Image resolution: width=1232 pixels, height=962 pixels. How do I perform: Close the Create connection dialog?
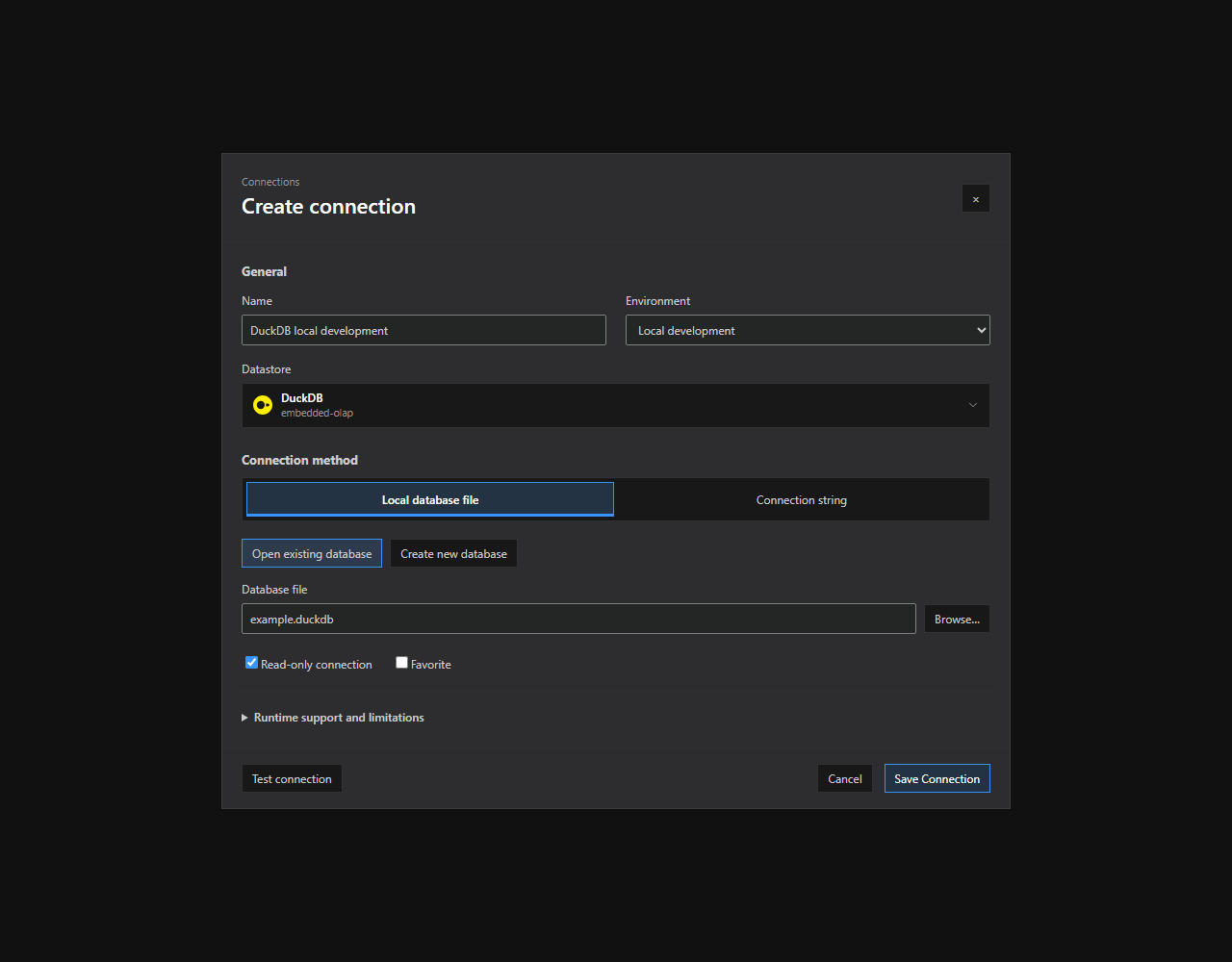tap(976, 199)
